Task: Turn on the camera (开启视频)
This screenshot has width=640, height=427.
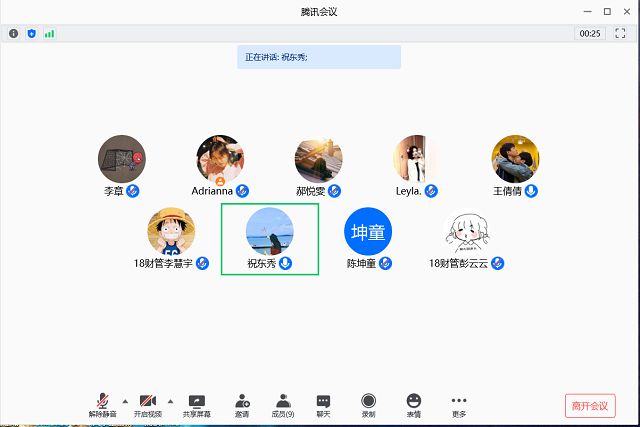Action: point(148,404)
